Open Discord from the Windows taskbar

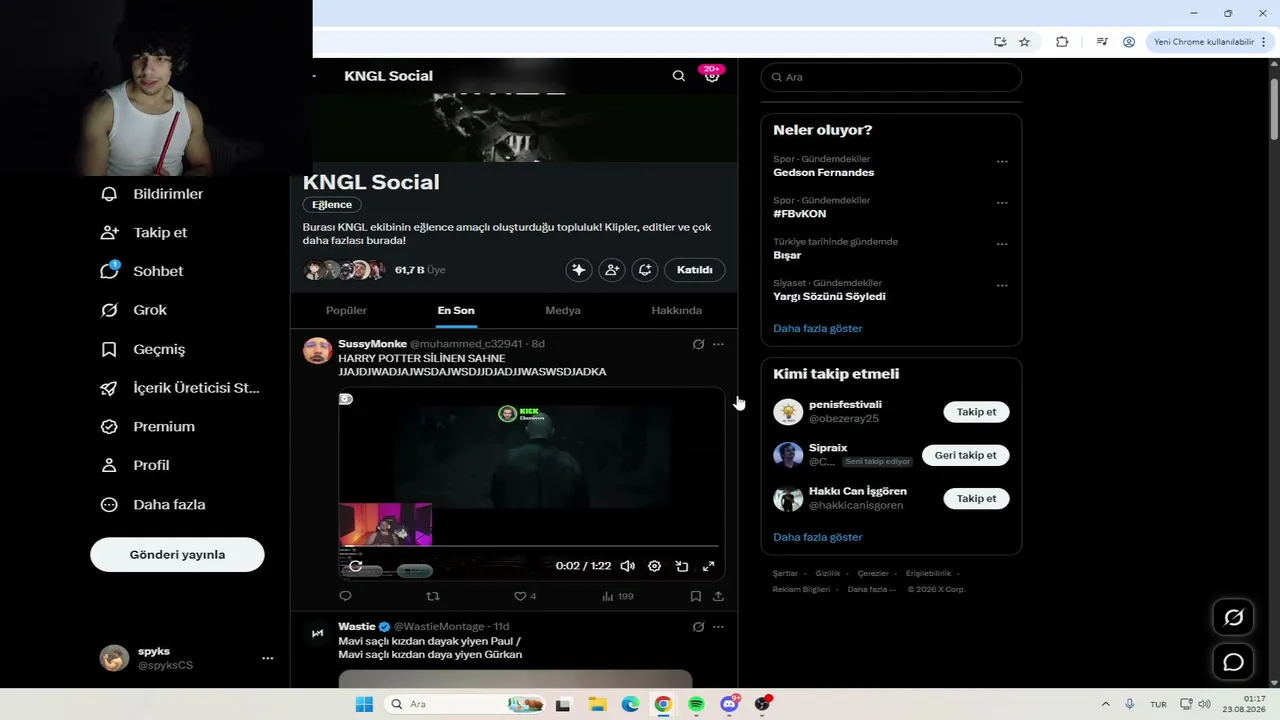729,704
